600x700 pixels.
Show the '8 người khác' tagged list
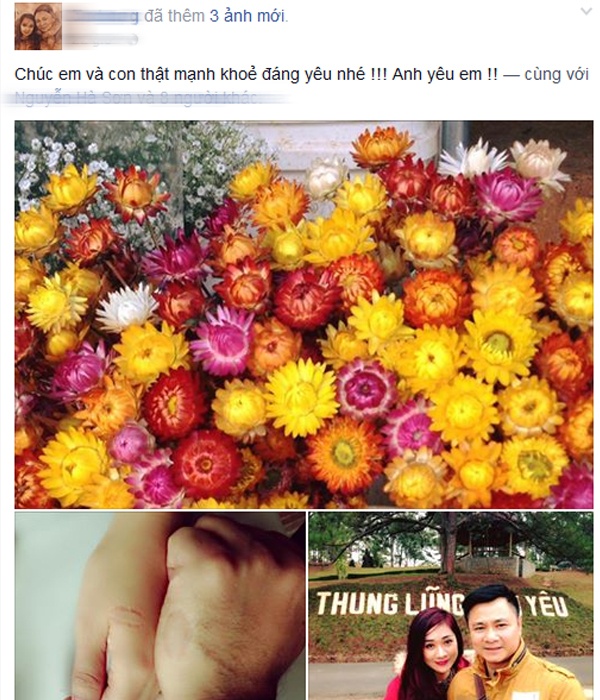point(208,97)
